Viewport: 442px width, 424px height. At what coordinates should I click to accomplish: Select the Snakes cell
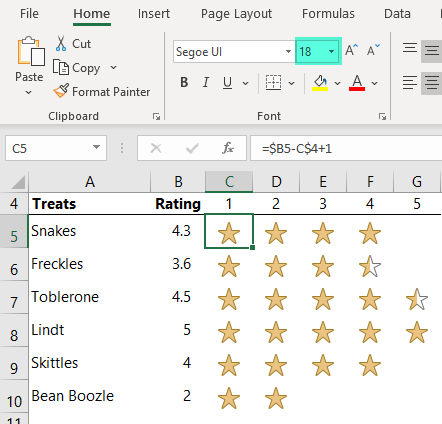(x=90, y=231)
